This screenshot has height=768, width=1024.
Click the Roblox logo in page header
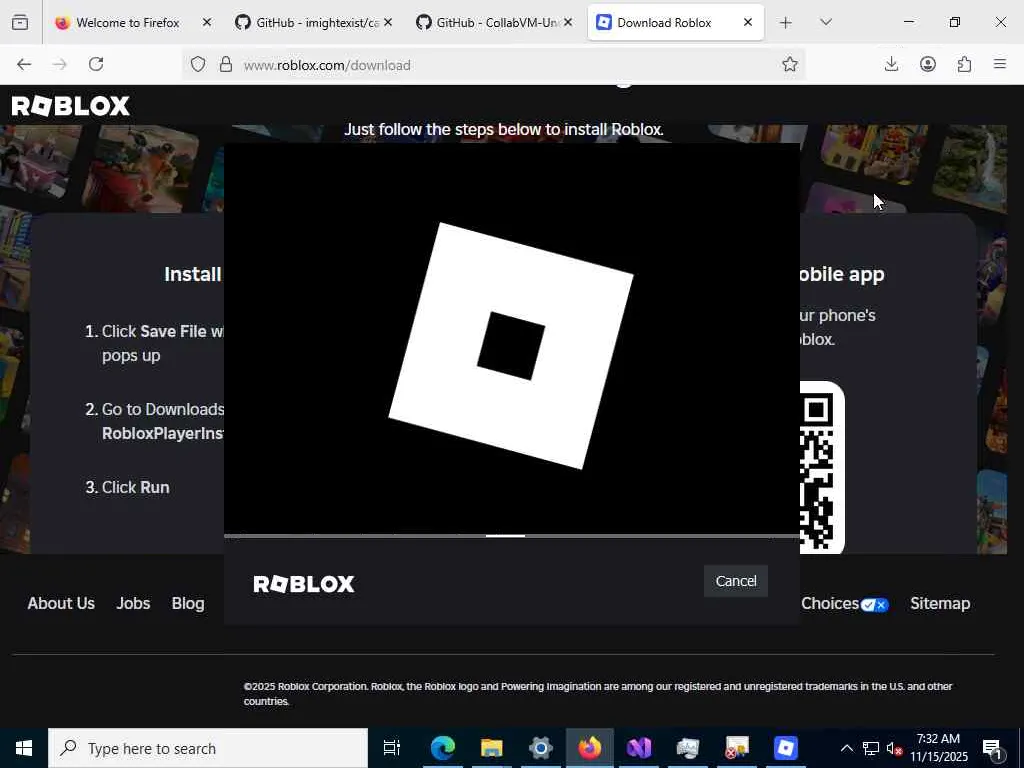(x=71, y=106)
